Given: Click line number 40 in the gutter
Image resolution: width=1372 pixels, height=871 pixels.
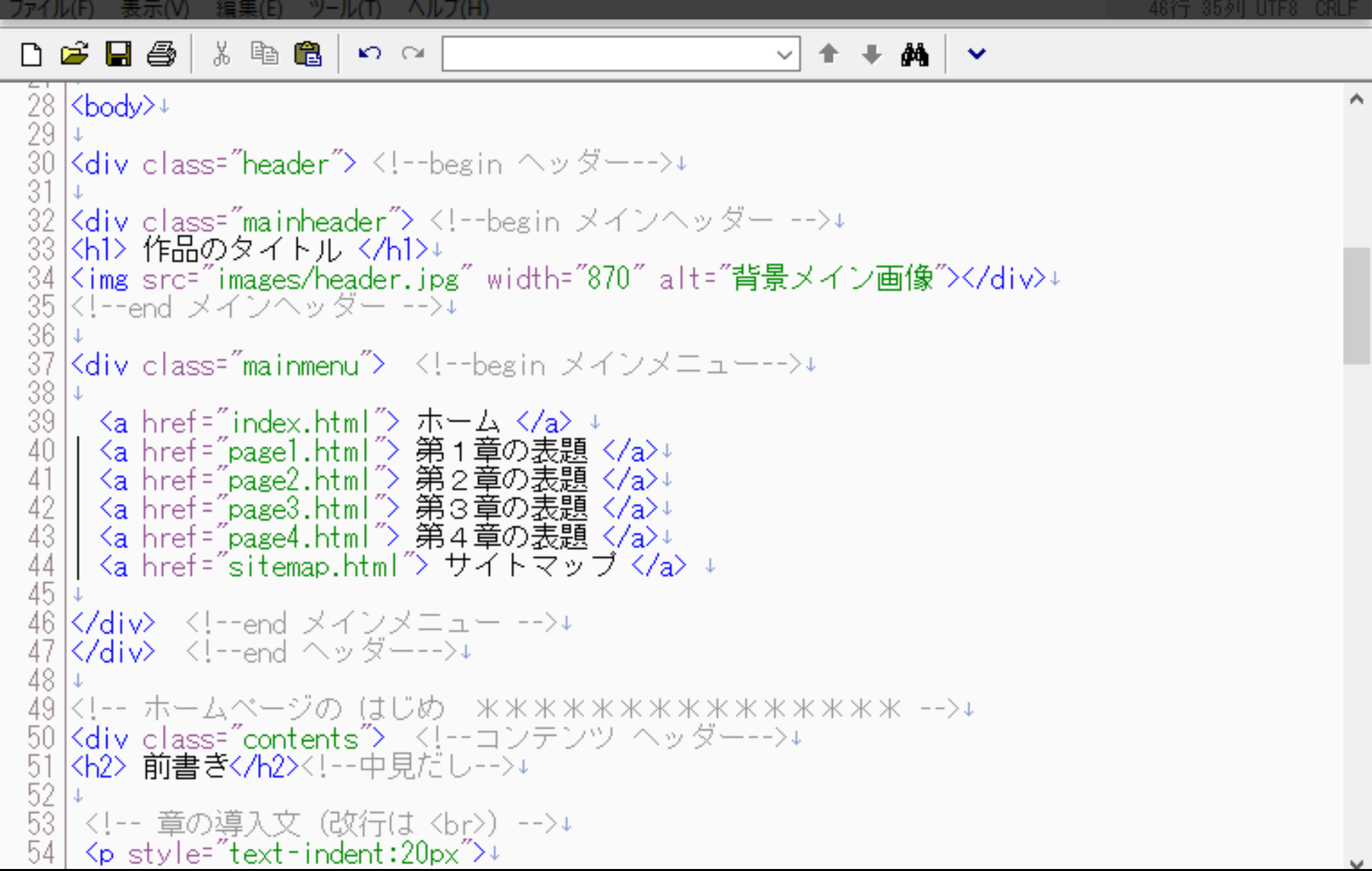Looking at the screenshot, I should tap(41, 451).
